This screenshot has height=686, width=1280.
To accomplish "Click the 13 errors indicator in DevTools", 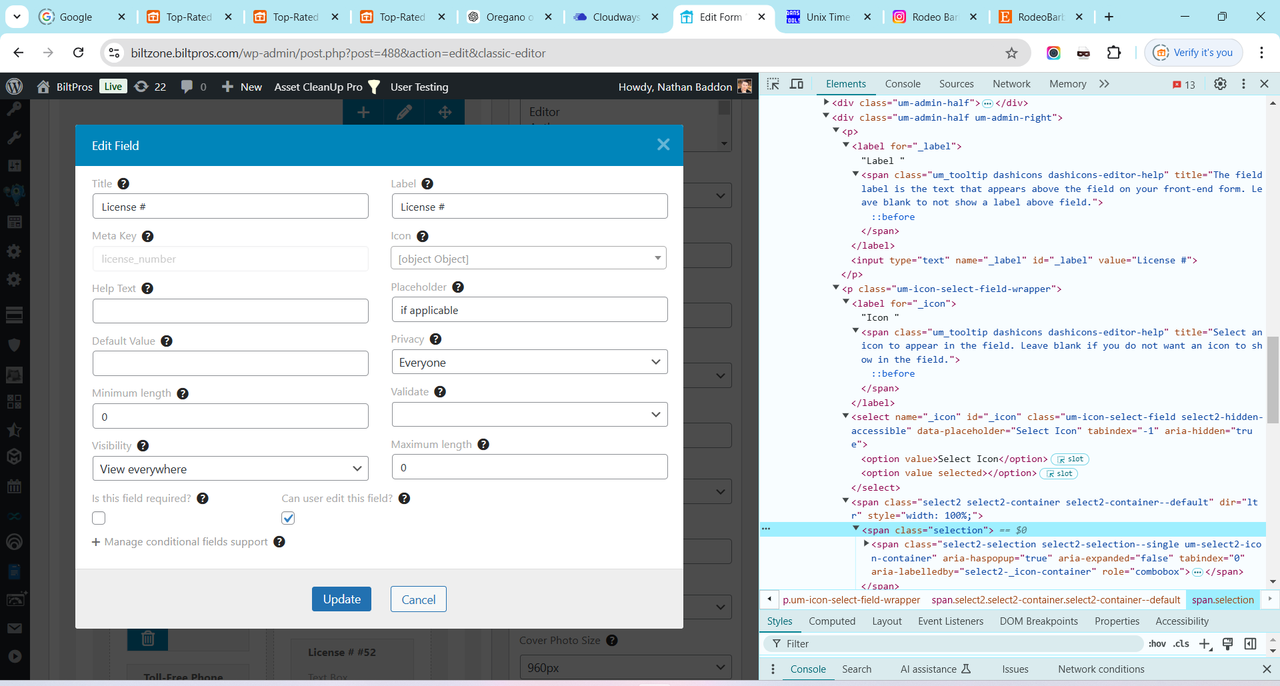I will [1184, 85].
